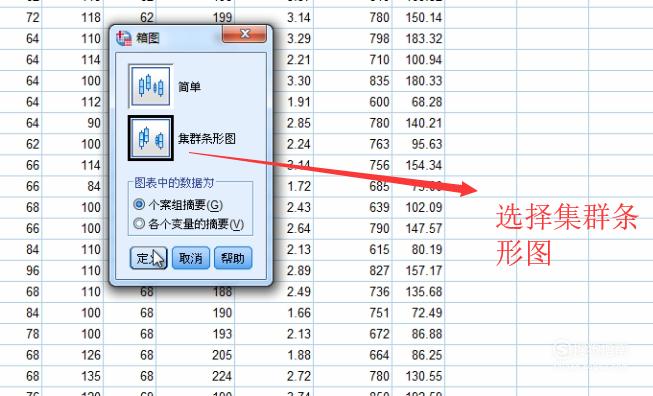Select cell with value 68.28
The width and height of the screenshot is (653, 396).
(x=419, y=102)
